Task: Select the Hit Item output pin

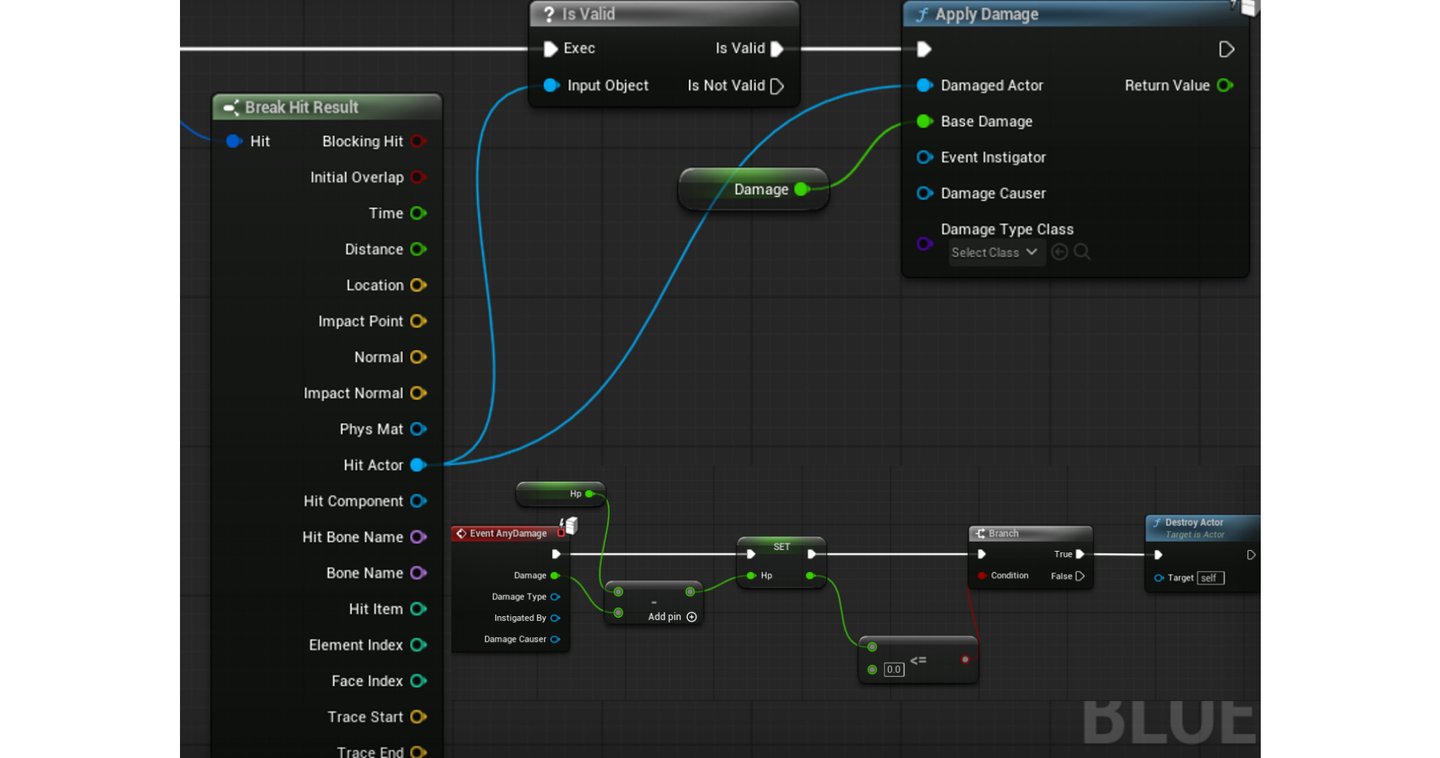Action: pos(418,609)
